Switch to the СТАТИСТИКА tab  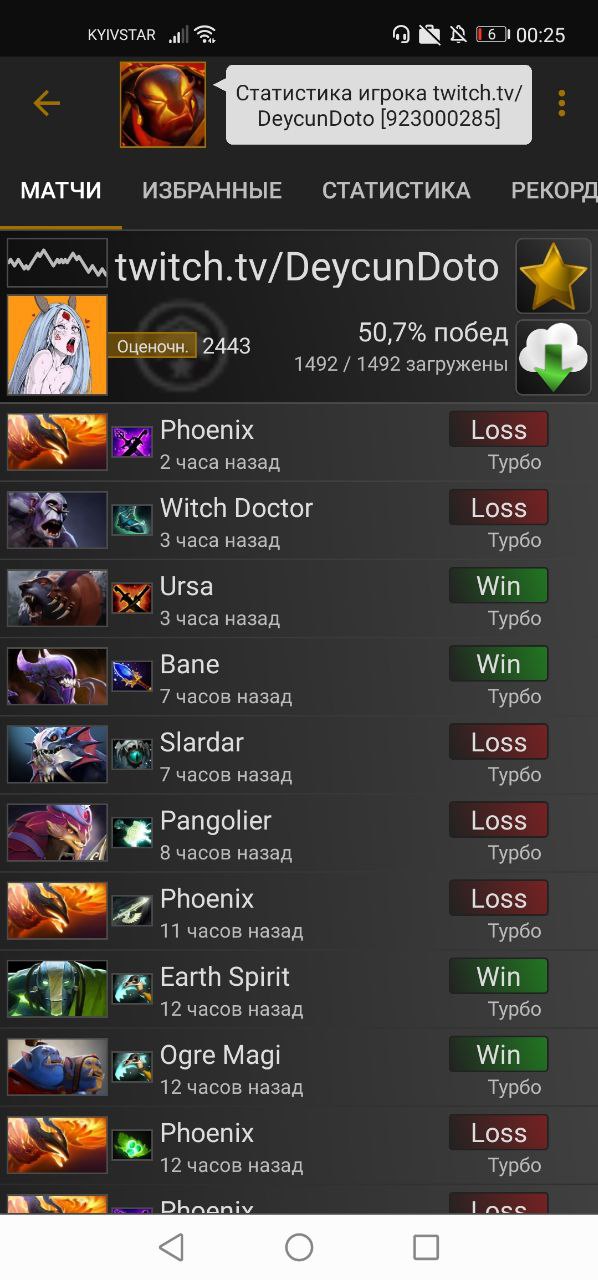click(396, 190)
